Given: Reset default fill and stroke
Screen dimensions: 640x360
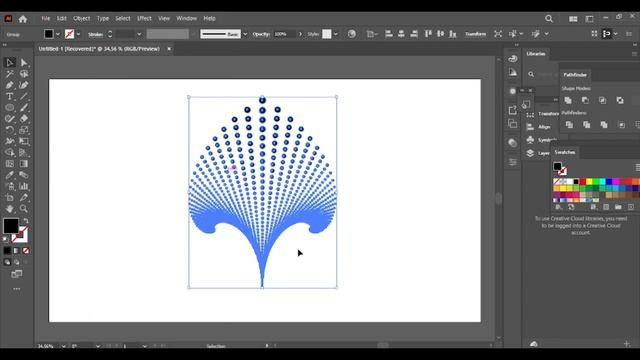Looking at the screenshot, I should [5, 239].
